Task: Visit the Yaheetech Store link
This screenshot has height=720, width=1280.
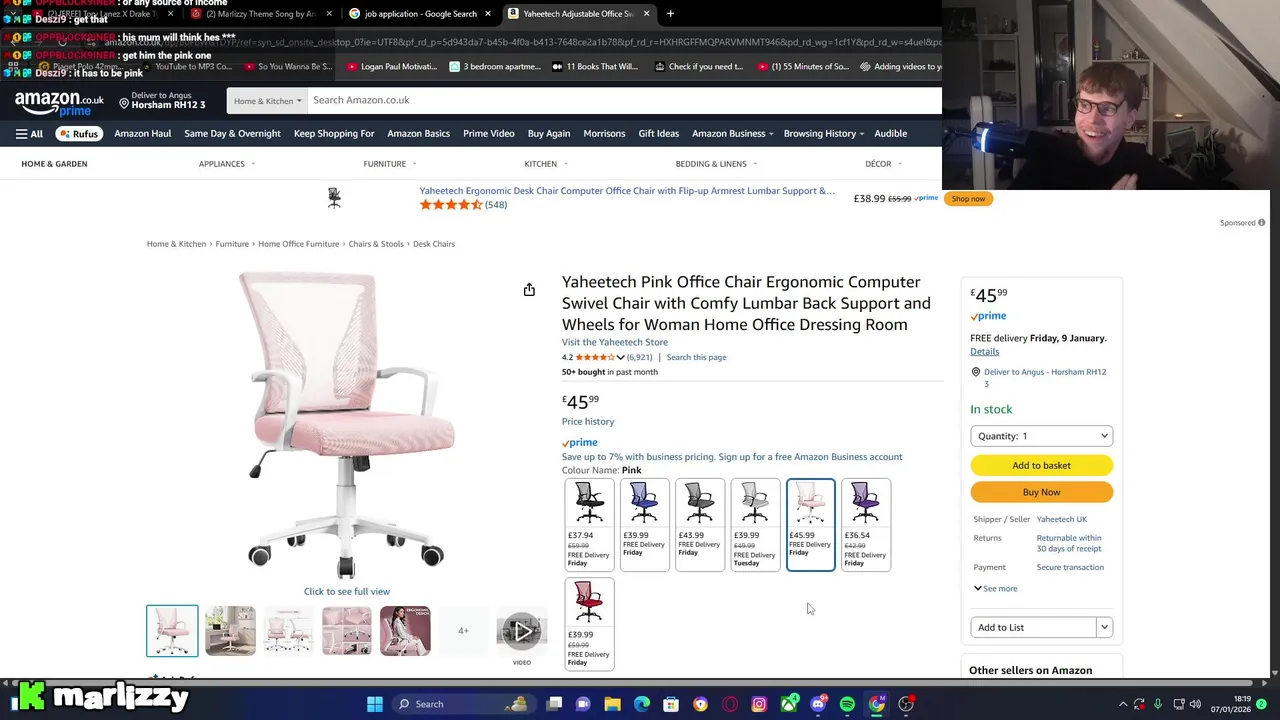Action: 615,342
